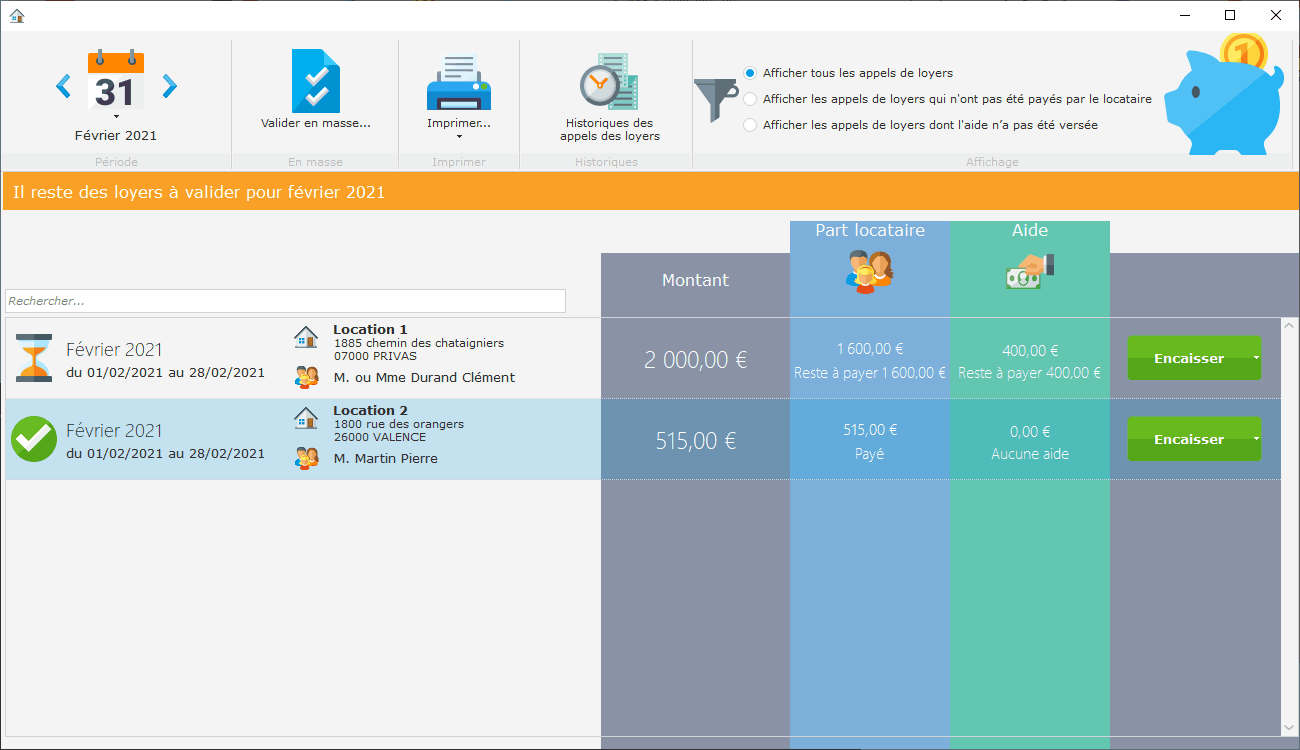Click the printer icon
This screenshot has height=750, width=1300.
click(x=459, y=83)
